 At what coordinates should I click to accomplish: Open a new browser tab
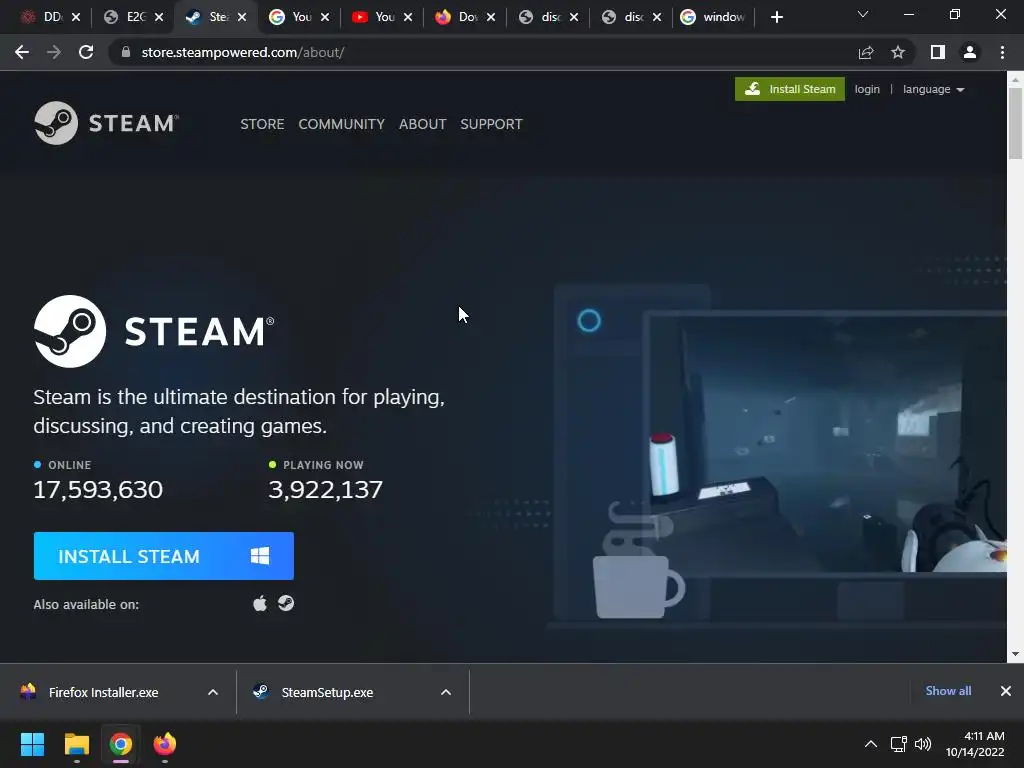776,17
